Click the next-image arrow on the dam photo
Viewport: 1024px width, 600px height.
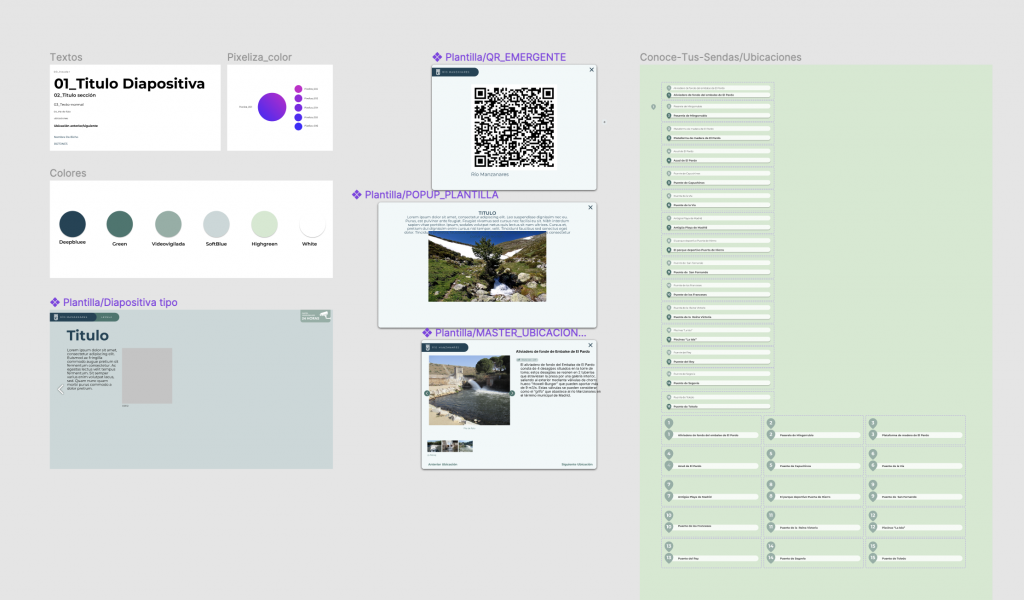click(513, 393)
